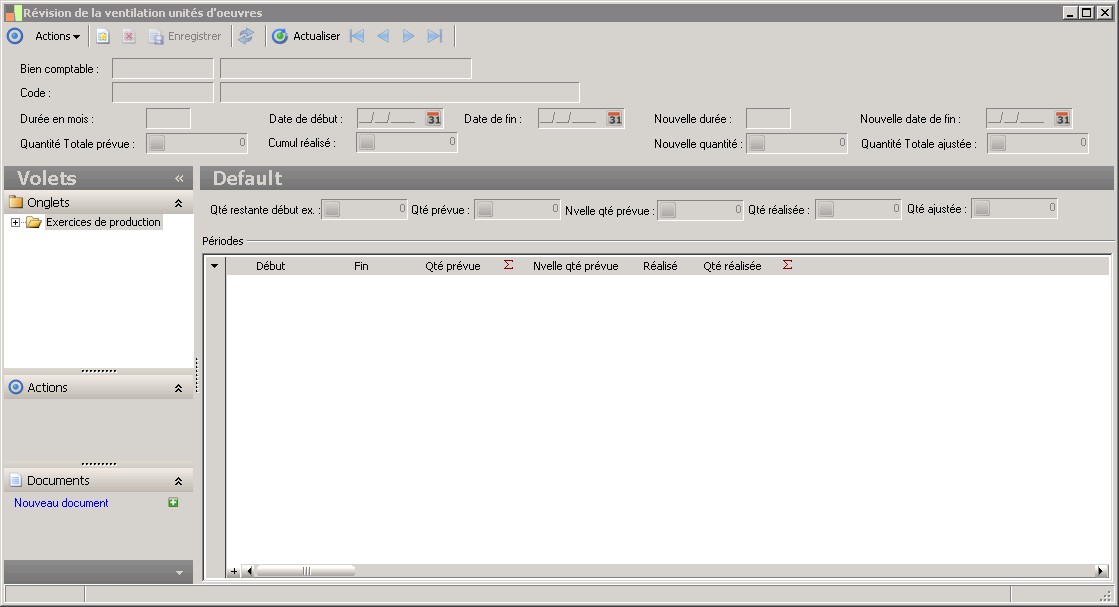Click the green plus add document icon
This screenshot has height=607, width=1119.
click(173, 503)
